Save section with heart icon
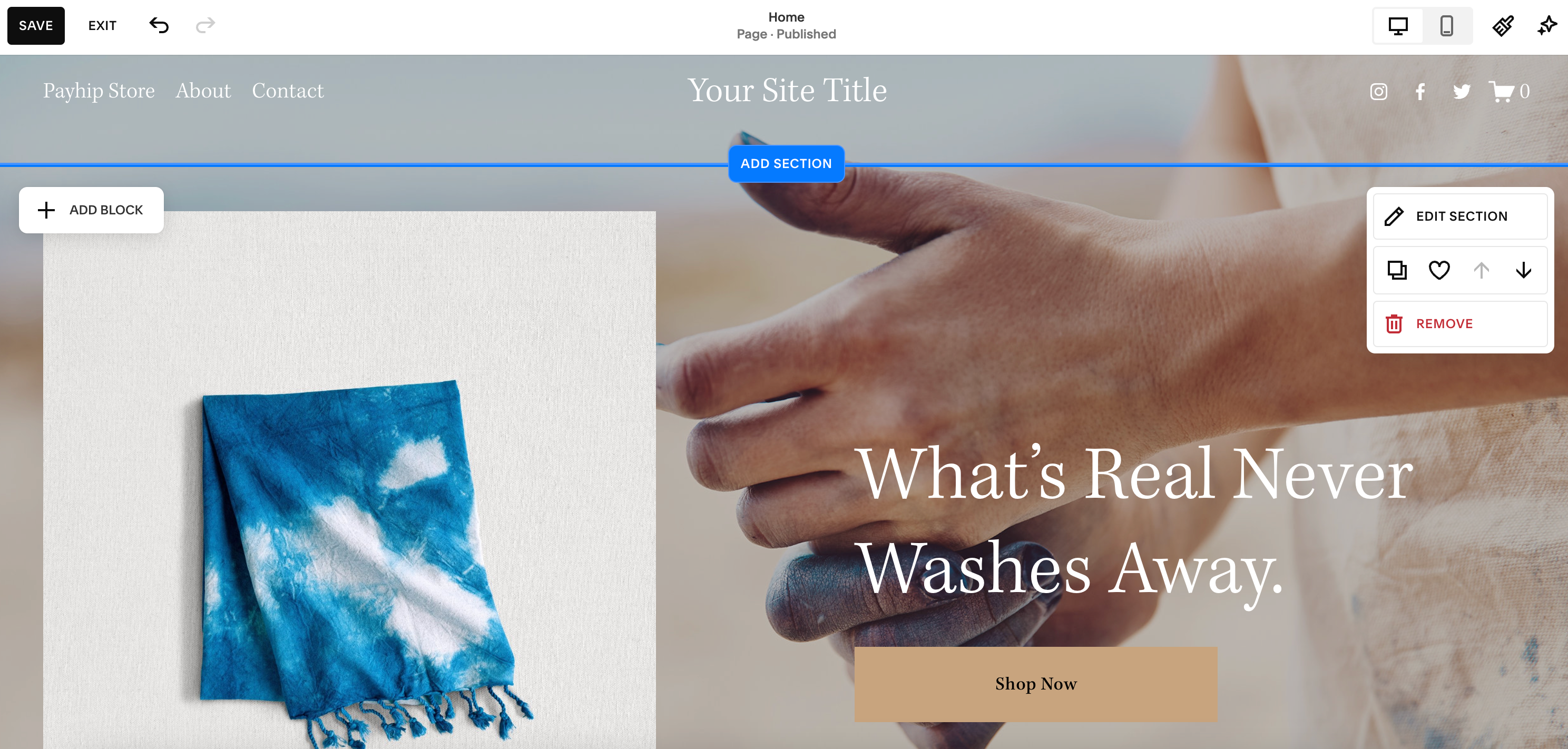Screen dimensions: 1568x749 [x=1439, y=270]
